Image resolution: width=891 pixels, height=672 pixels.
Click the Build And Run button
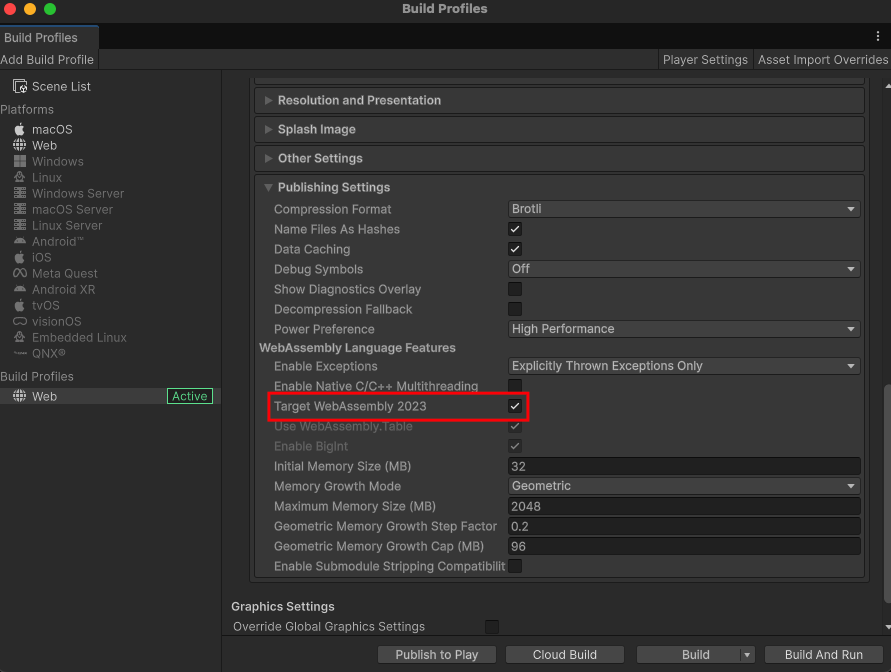823,655
